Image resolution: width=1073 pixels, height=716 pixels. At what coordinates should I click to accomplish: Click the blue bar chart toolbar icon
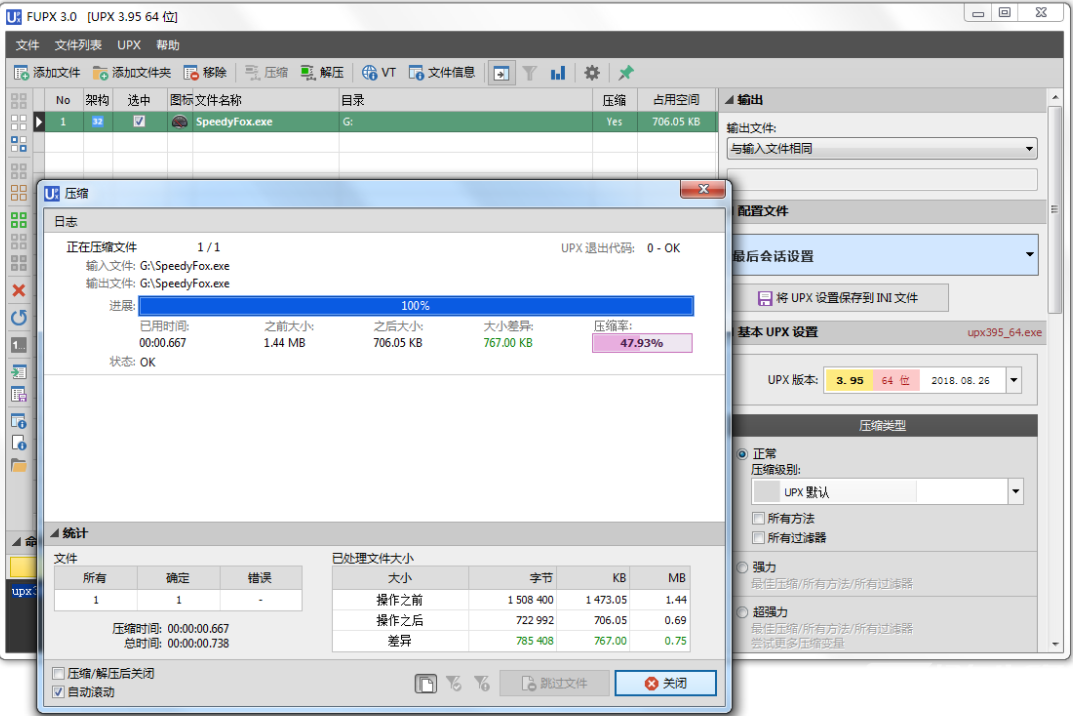tap(558, 73)
